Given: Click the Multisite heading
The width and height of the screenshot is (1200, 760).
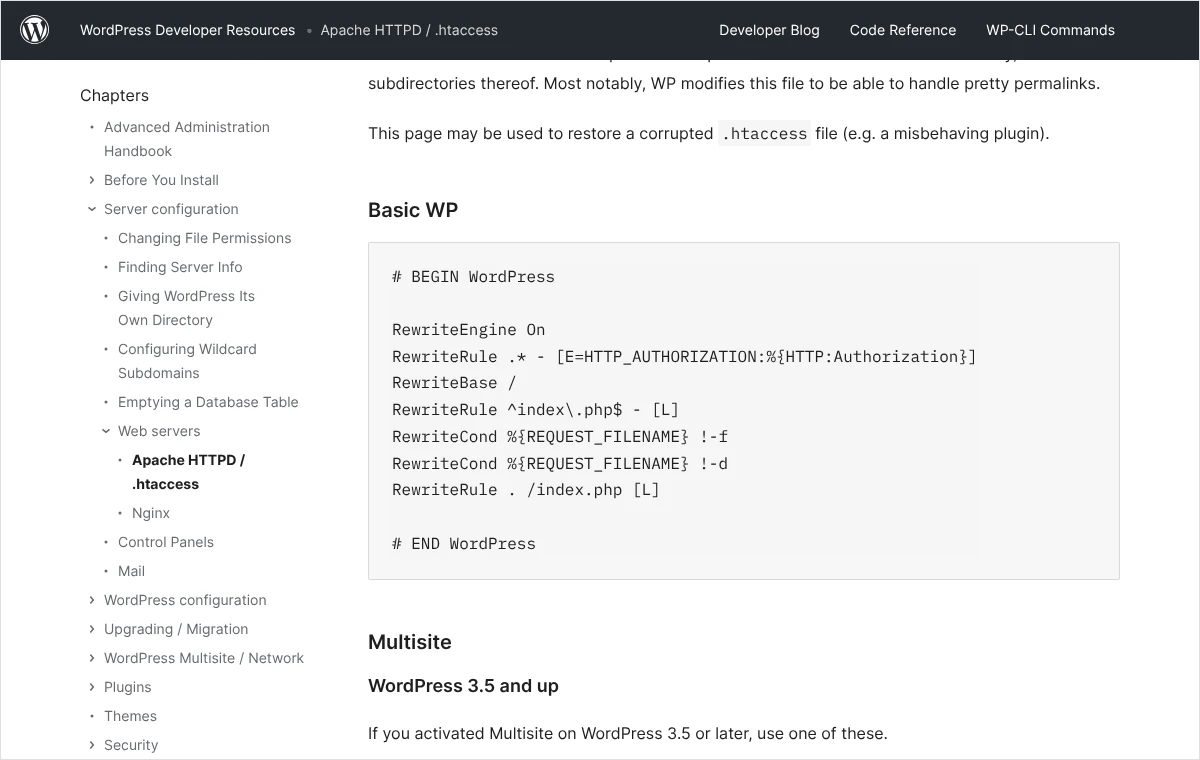Looking at the screenshot, I should (410, 642).
